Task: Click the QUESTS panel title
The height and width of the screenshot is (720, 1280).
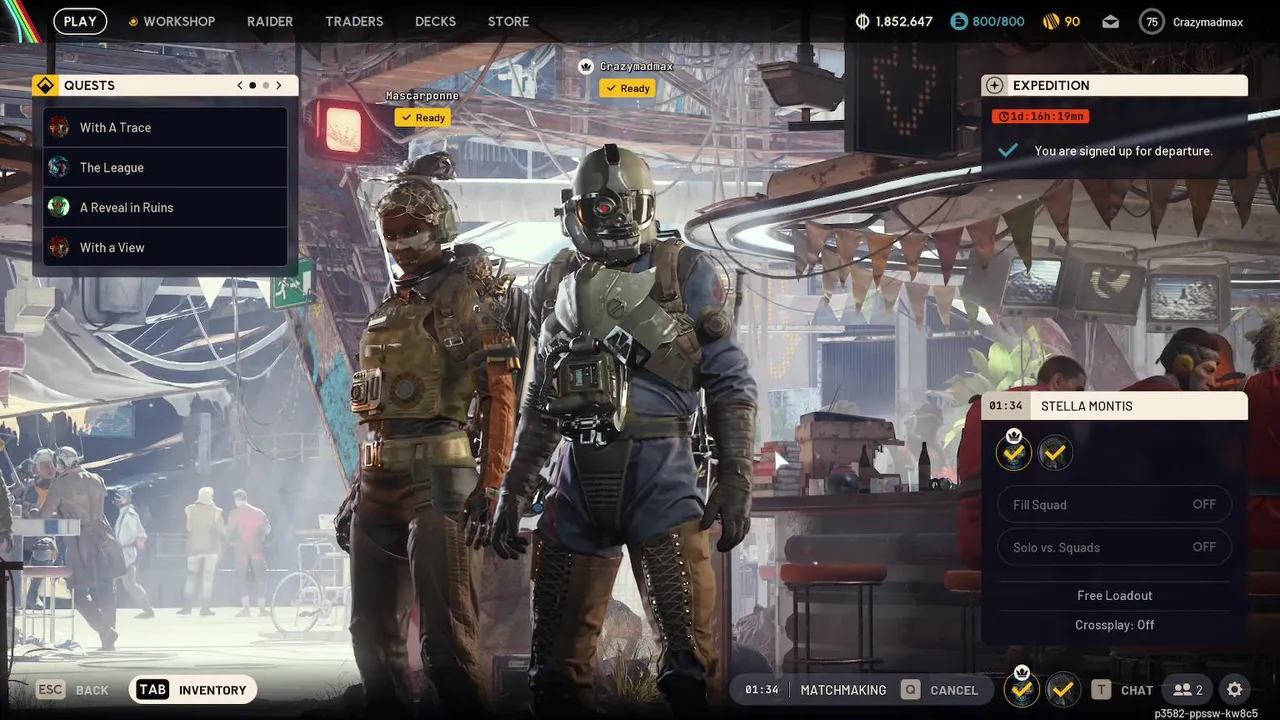Action: [89, 85]
